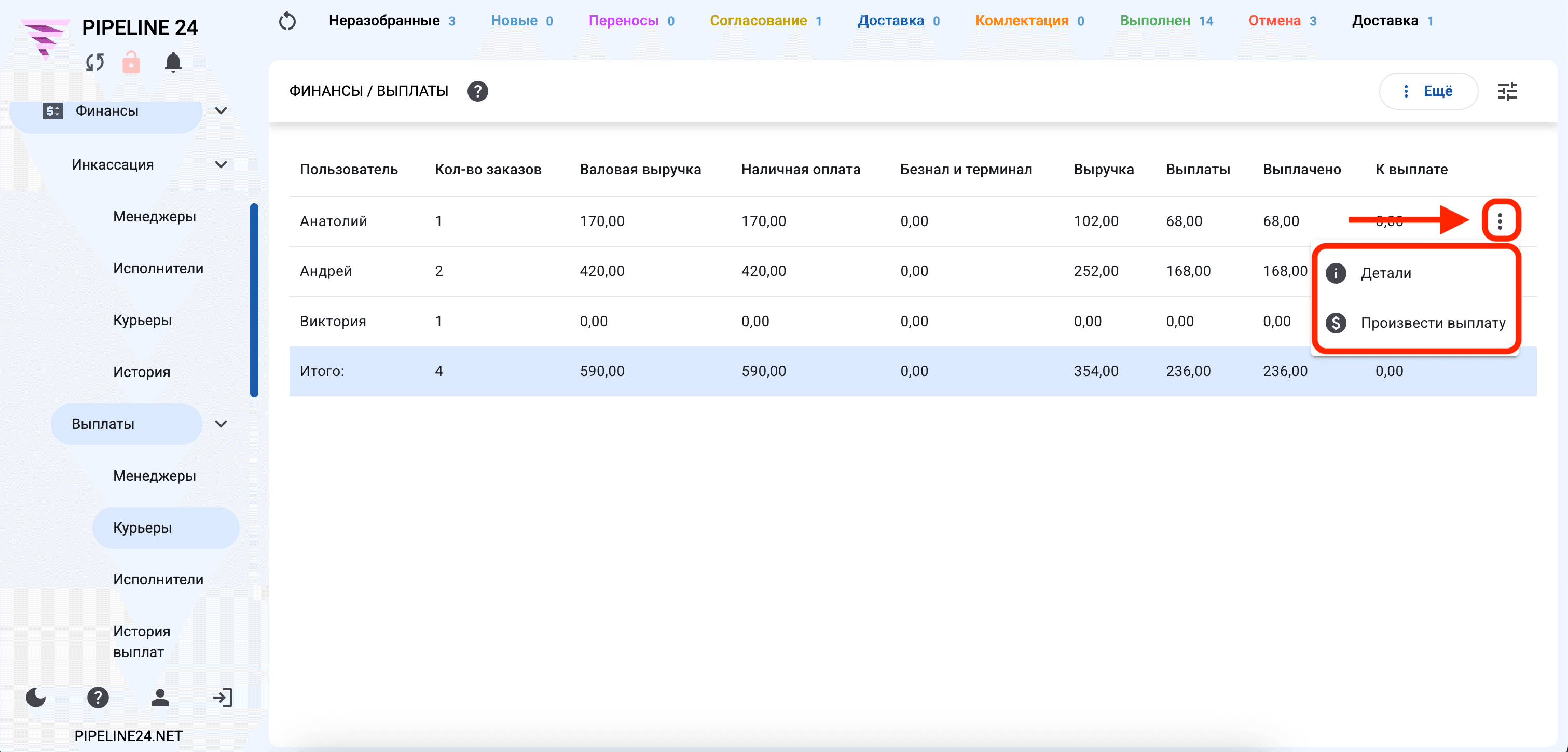Image resolution: width=1568 pixels, height=752 pixels.
Task: Click the logout icon in the sidebar footer
Action: click(223, 697)
